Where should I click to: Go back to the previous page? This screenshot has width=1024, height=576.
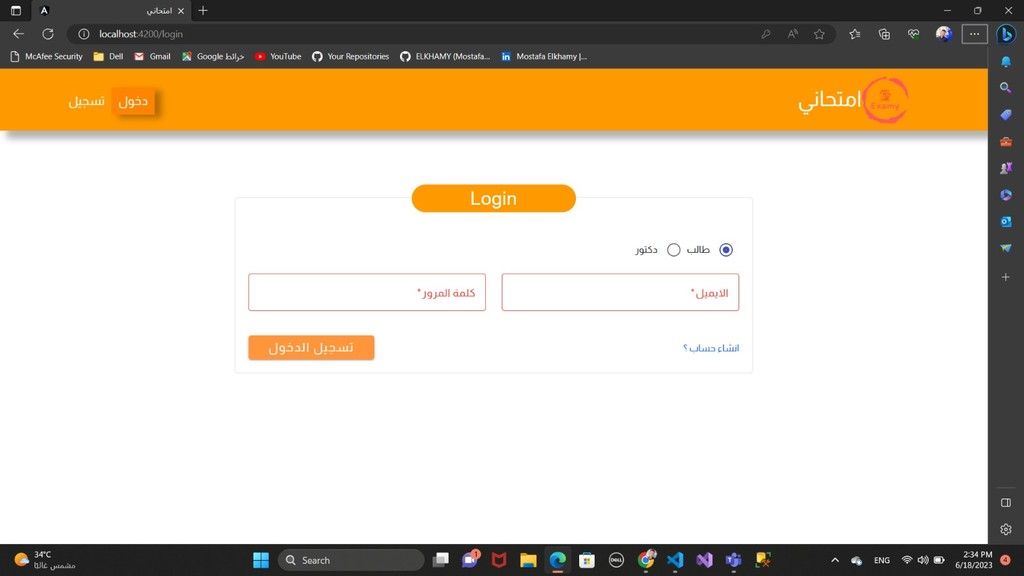tap(18, 34)
